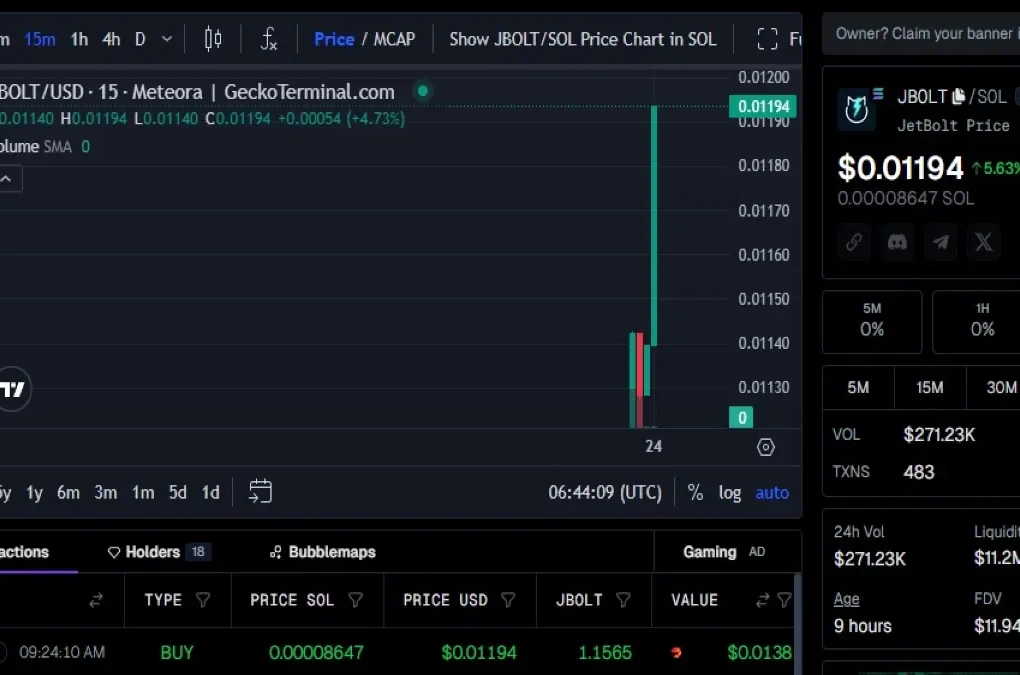Image resolution: width=1020 pixels, height=675 pixels.
Task: Filter transactions by PRICE SOL column
Action: pos(355,600)
